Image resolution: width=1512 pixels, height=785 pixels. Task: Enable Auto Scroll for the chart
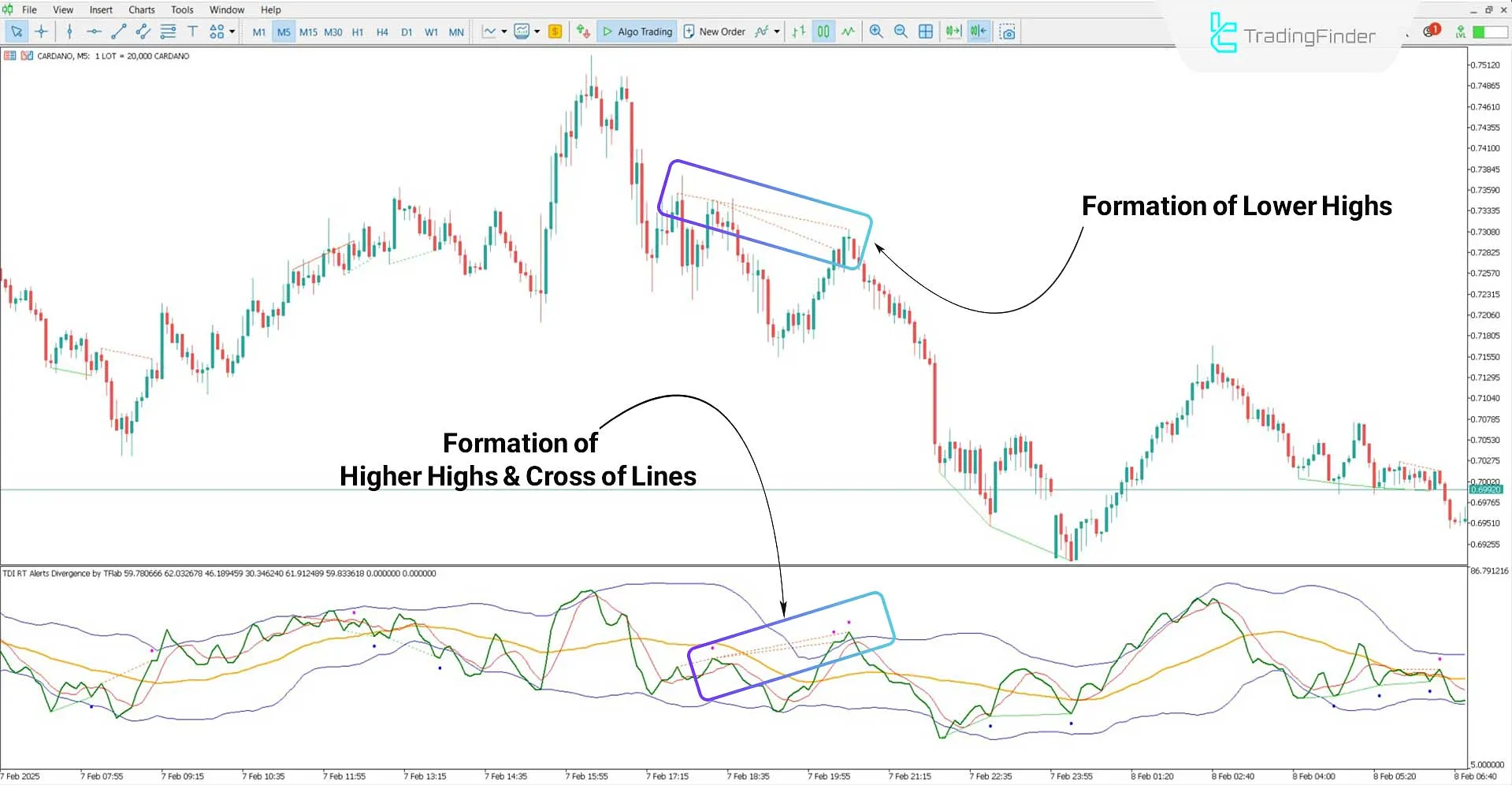(953, 32)
